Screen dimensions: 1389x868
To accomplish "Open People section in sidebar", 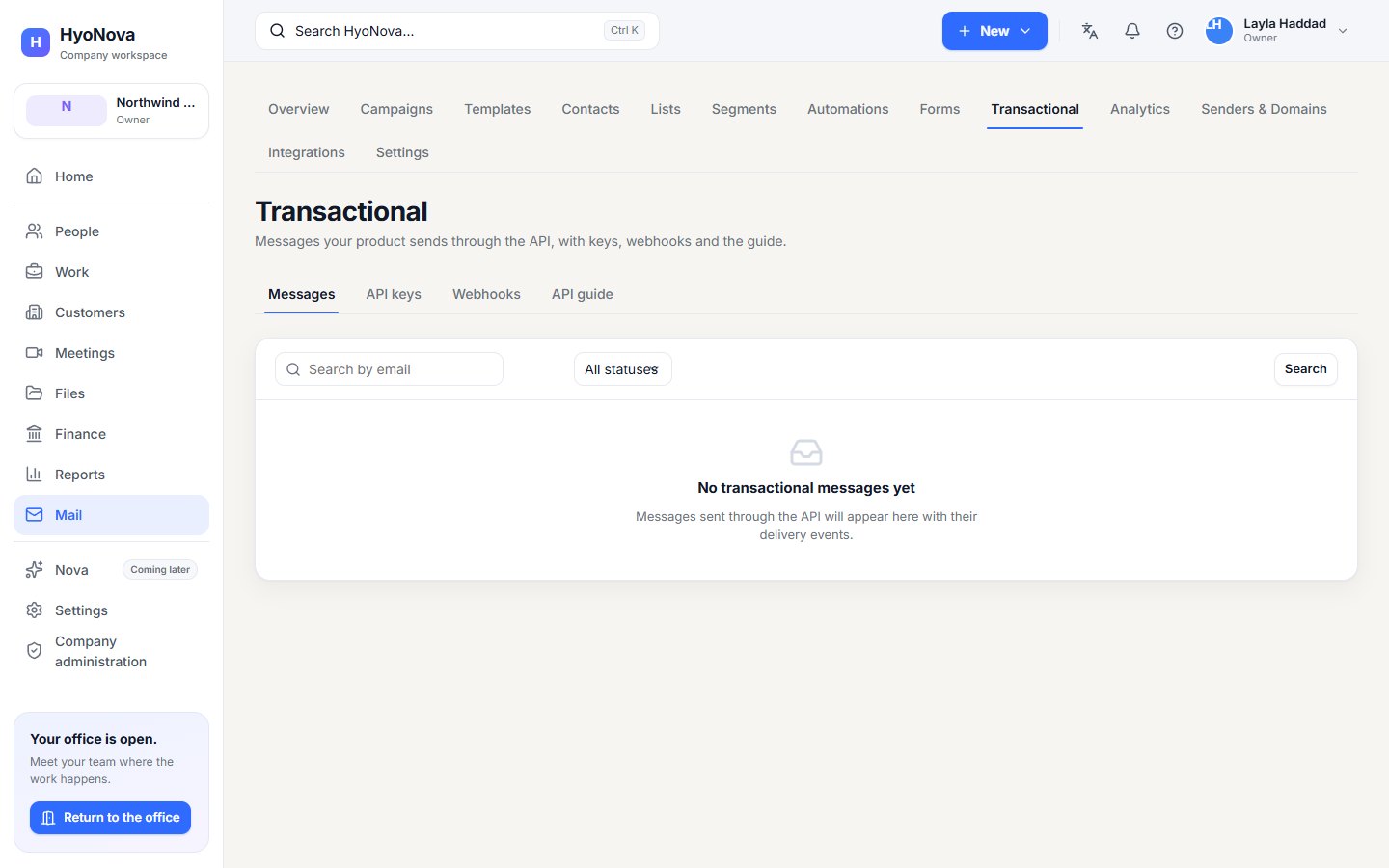I will [111, 231].
